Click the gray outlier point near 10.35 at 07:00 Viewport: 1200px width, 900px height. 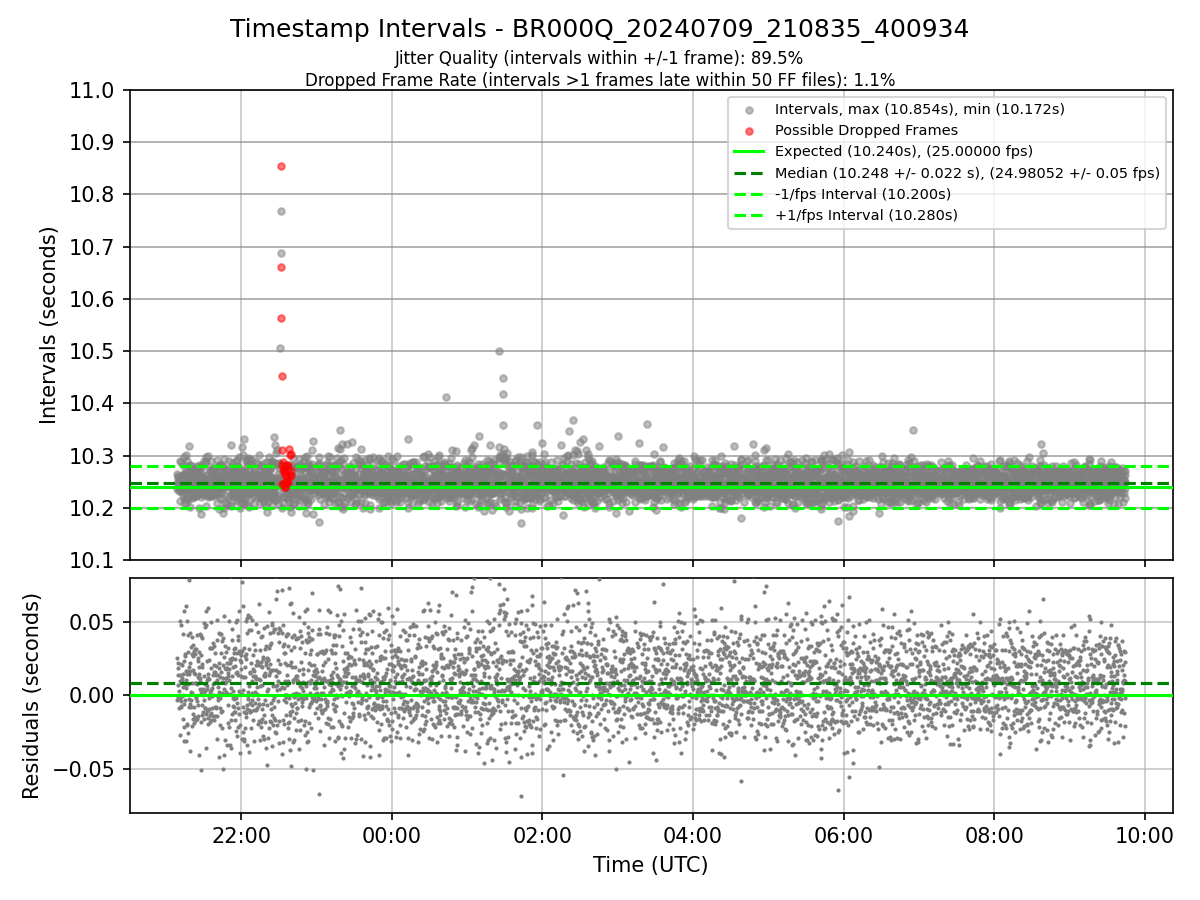pos(913,430)
